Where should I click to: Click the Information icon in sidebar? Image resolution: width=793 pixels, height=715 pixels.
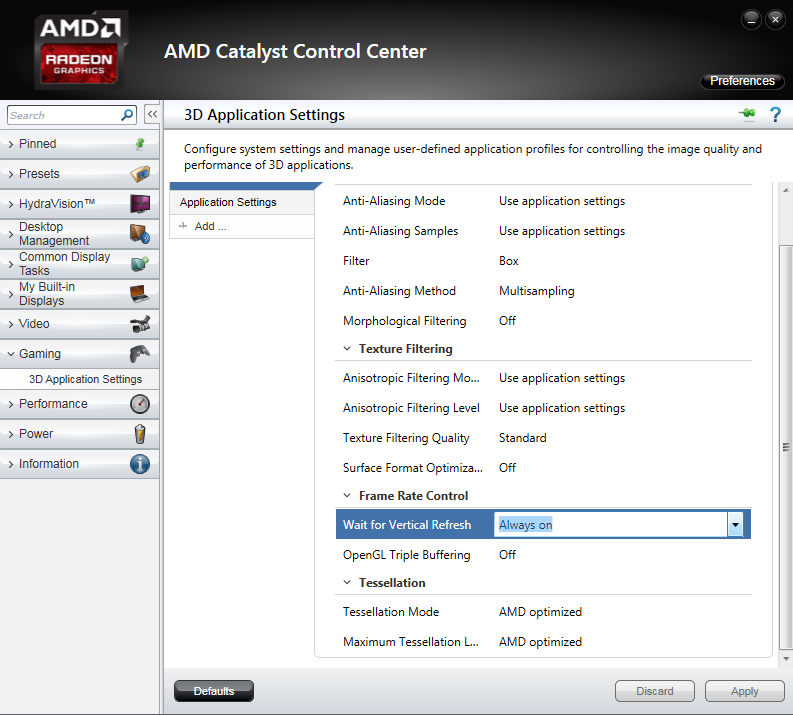140,464
